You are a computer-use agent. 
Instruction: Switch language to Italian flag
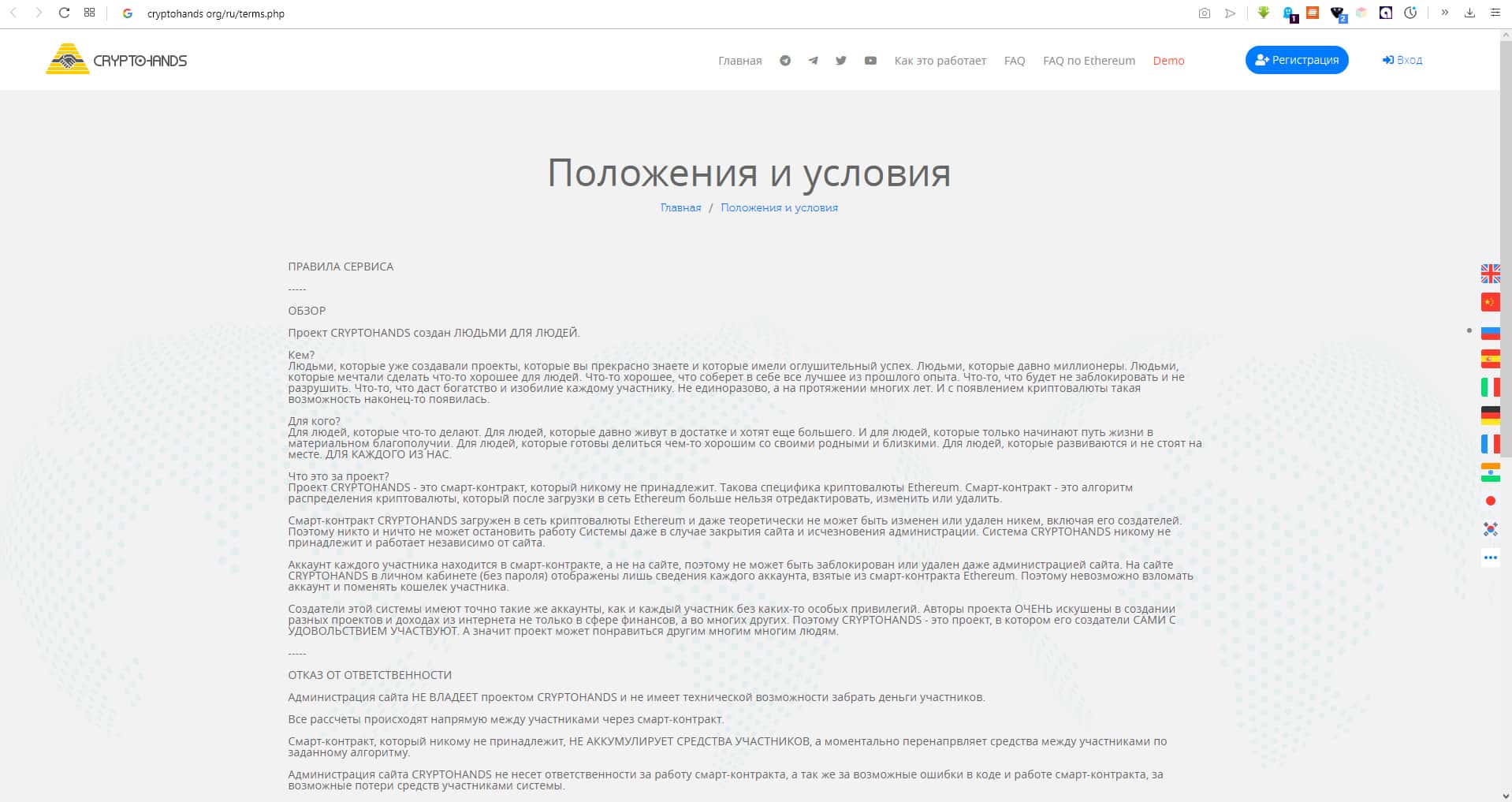click(x=1490, y=387)
